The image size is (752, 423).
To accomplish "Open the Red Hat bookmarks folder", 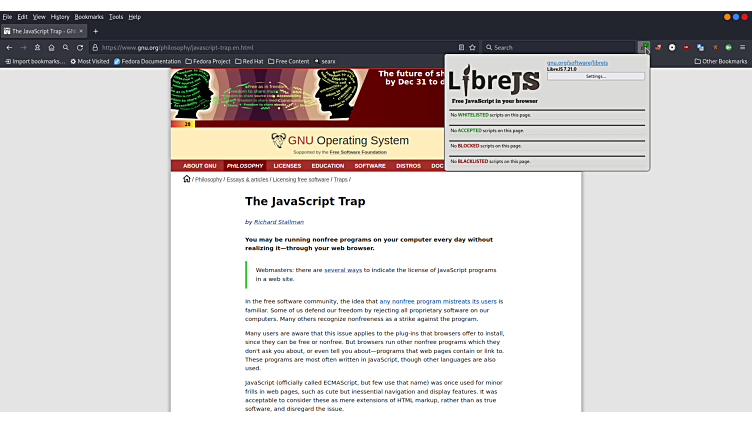I will pos(250,61).
